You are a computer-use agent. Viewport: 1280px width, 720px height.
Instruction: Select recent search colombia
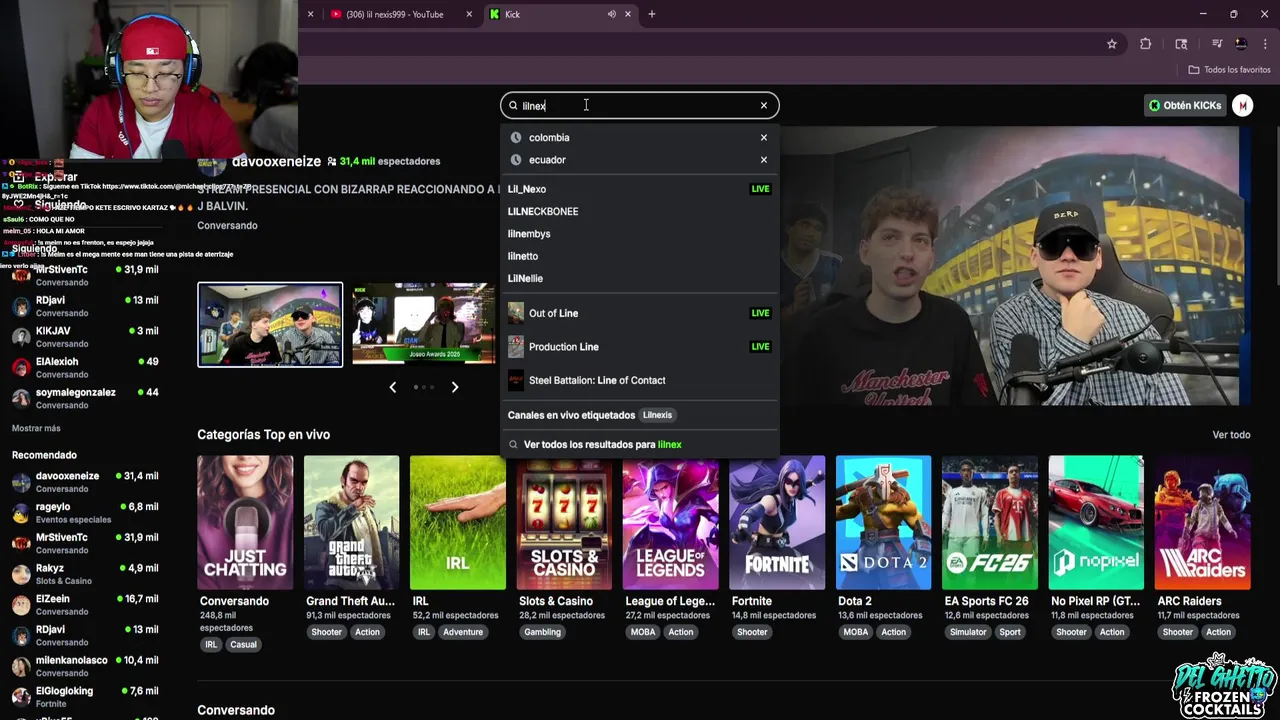tap(548, 138)
